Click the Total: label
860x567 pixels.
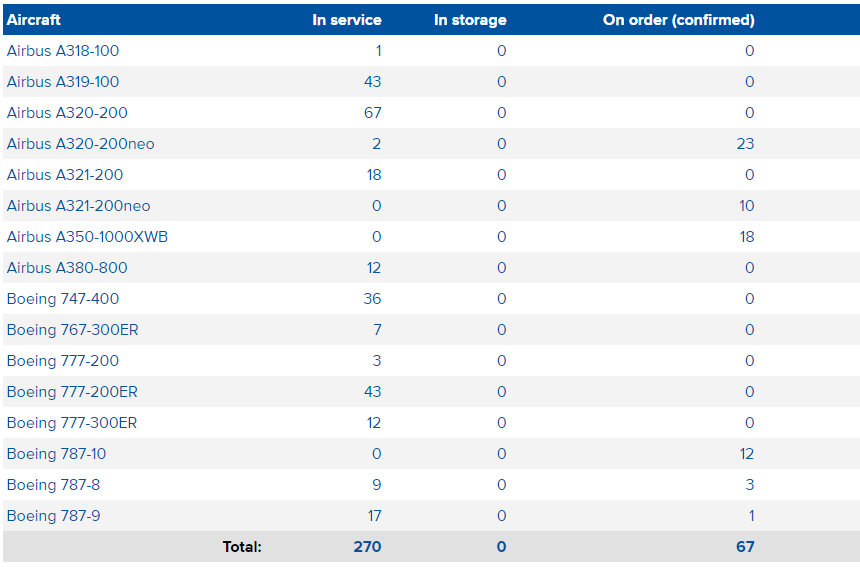[242, 547]
